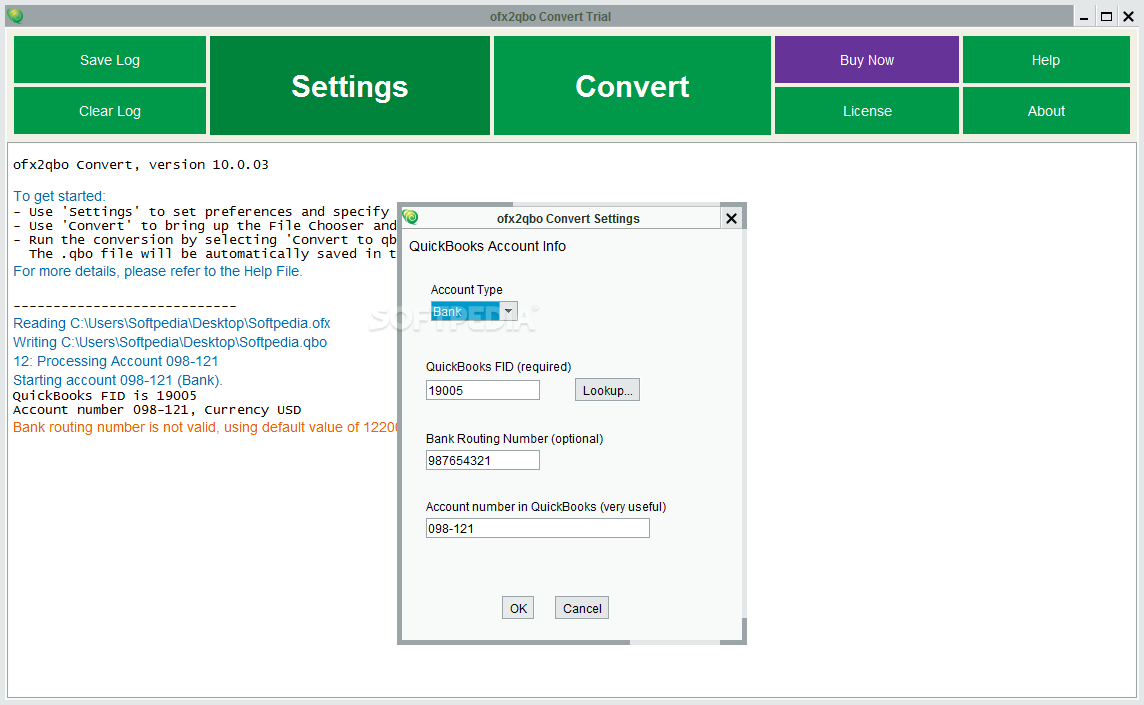Click the Lookup... button
Screen dimensions: 1144x705
[x=607, y=390]
